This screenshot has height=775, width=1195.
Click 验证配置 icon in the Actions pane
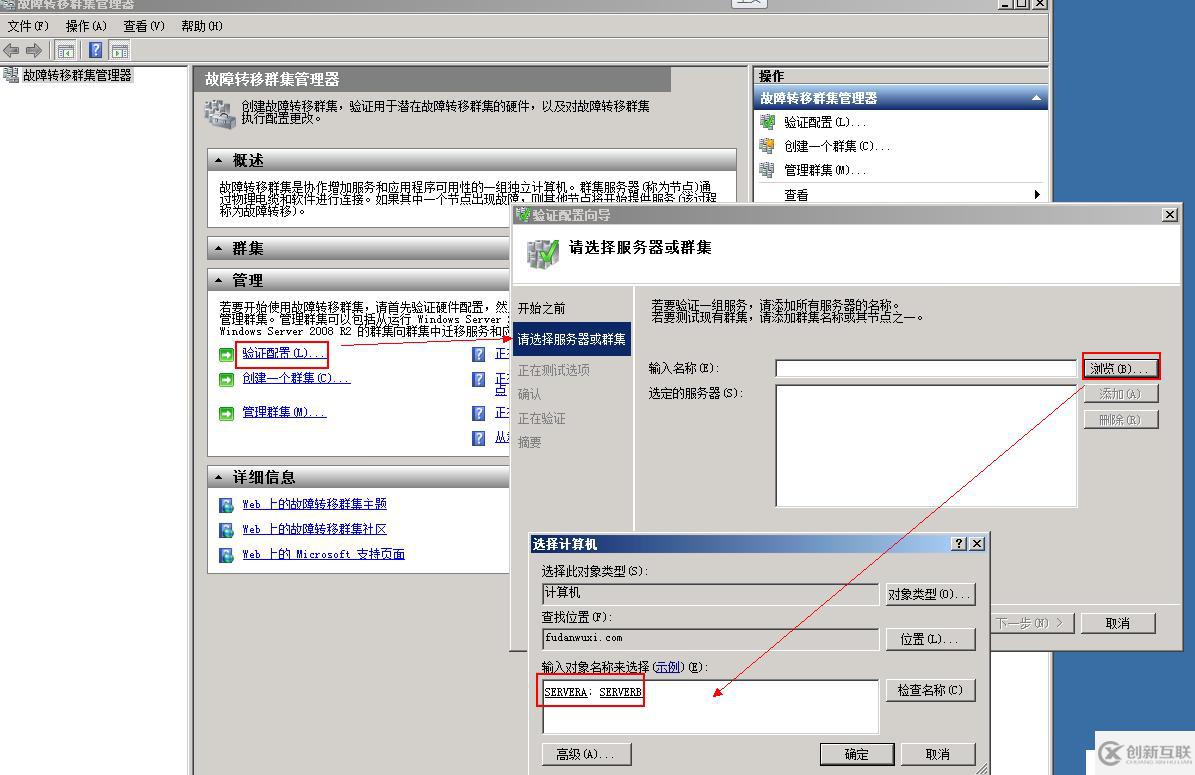pyautogui.click(x=767, y=122)
